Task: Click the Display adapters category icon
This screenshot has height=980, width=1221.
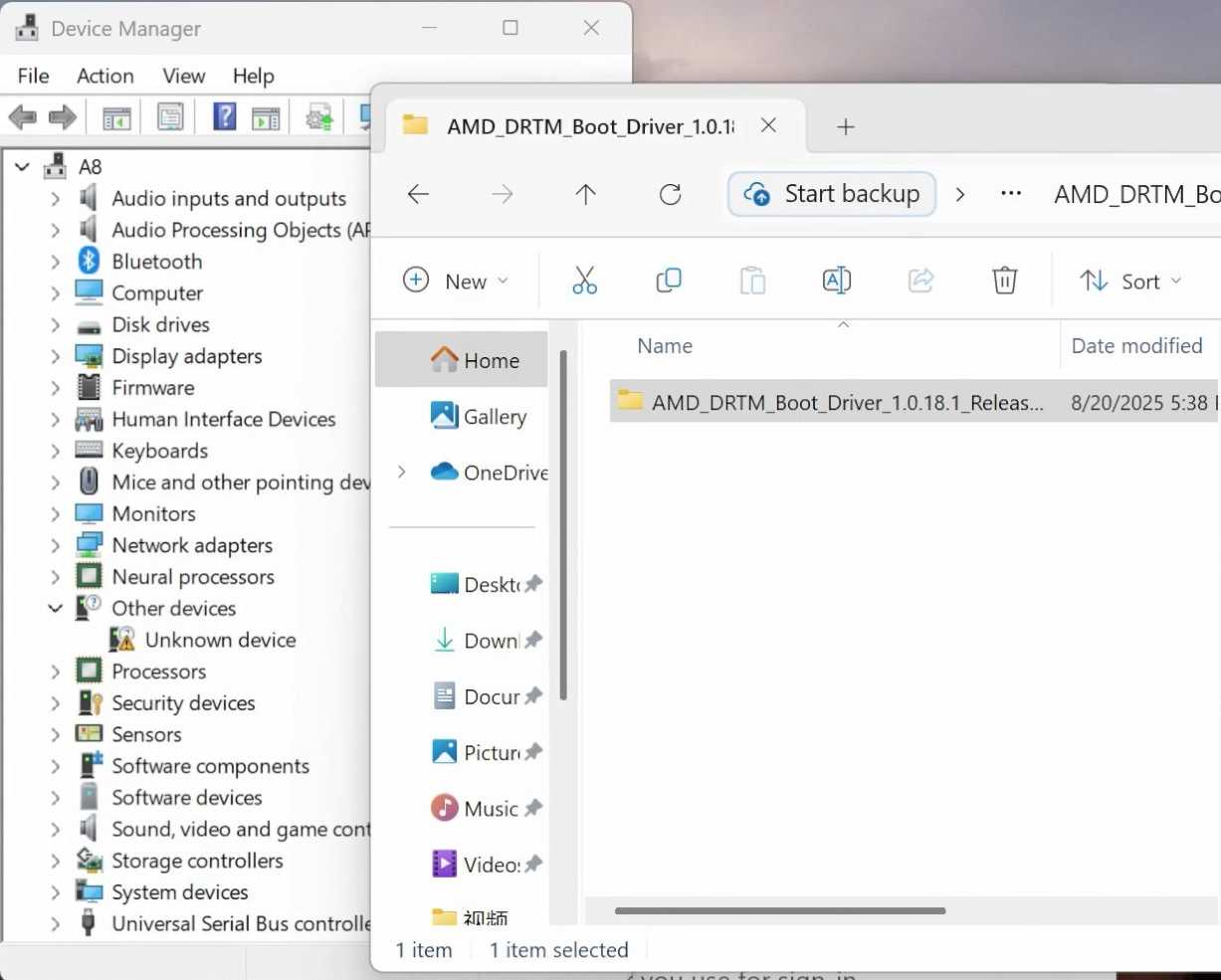Action: (89, 356)
